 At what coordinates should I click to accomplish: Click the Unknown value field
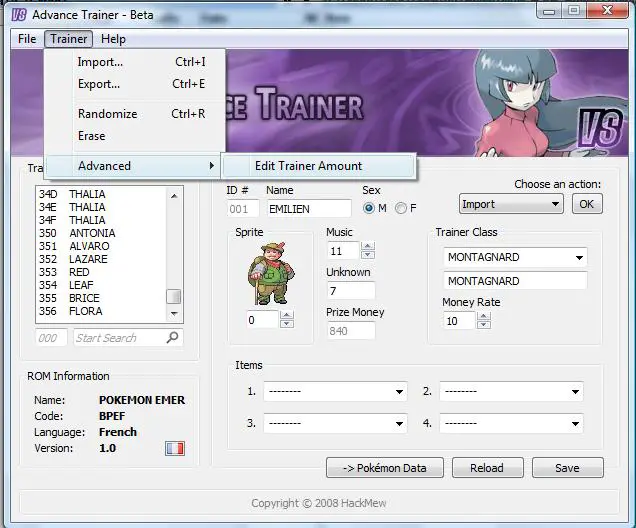pos(350,291)
